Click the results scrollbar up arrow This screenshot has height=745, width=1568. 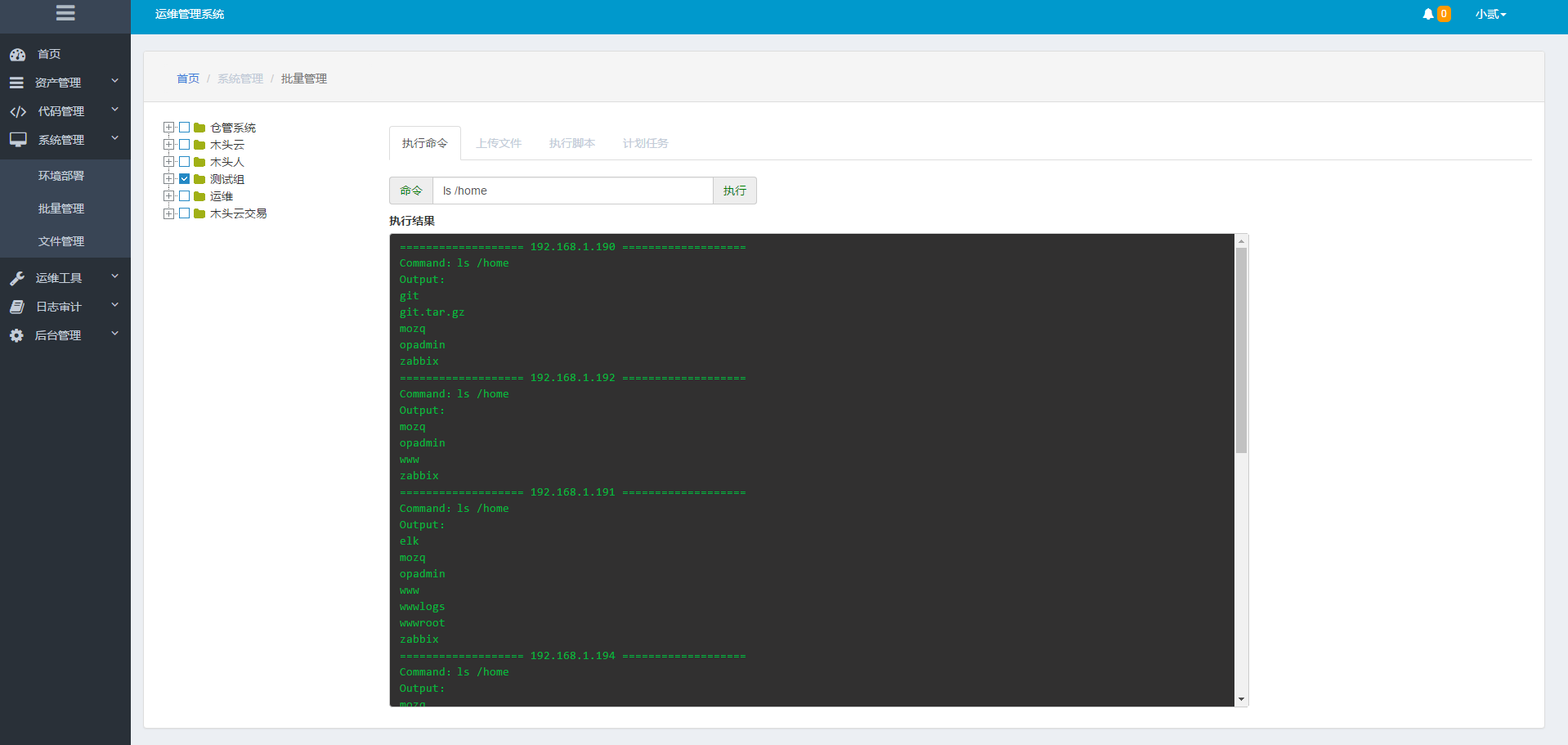click(x=1241, y=241)
